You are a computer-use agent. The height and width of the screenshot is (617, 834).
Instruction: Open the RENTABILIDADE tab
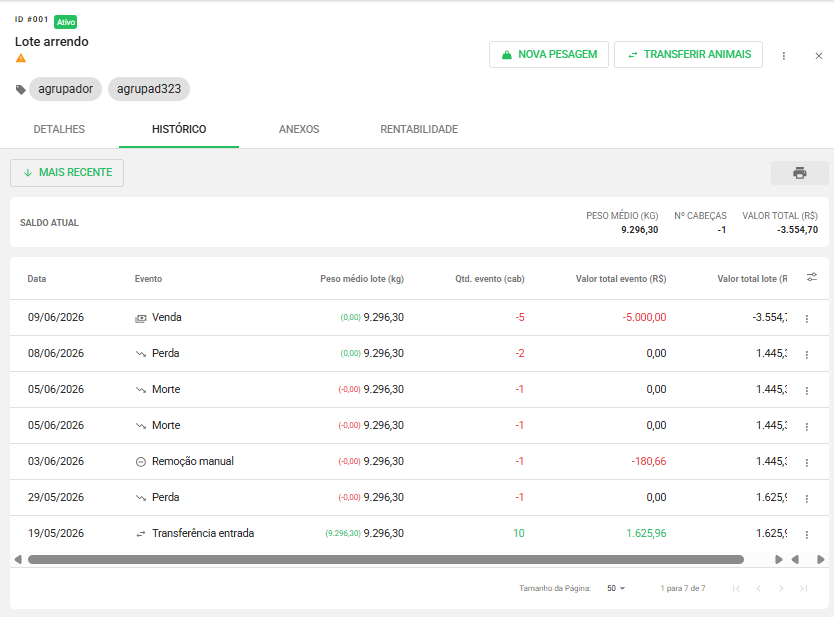click(419, 129)
